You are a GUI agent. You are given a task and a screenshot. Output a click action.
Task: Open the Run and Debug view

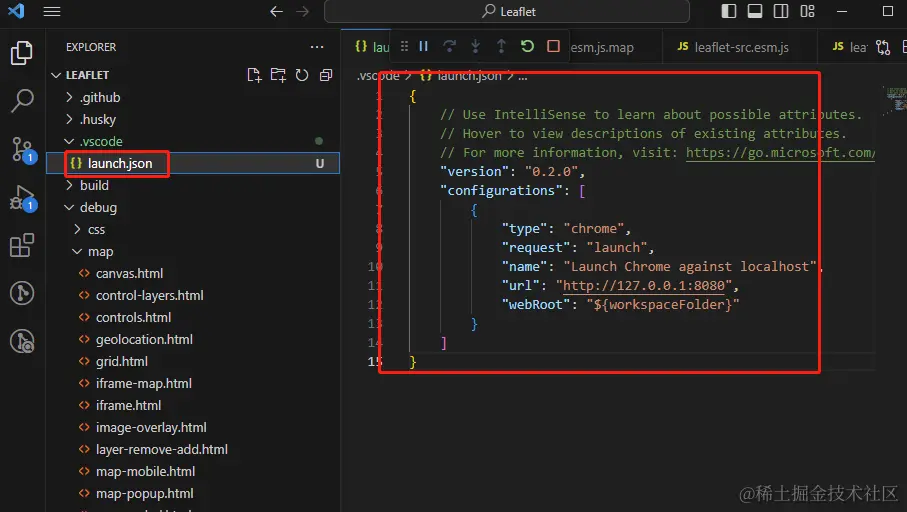(21, 197)
